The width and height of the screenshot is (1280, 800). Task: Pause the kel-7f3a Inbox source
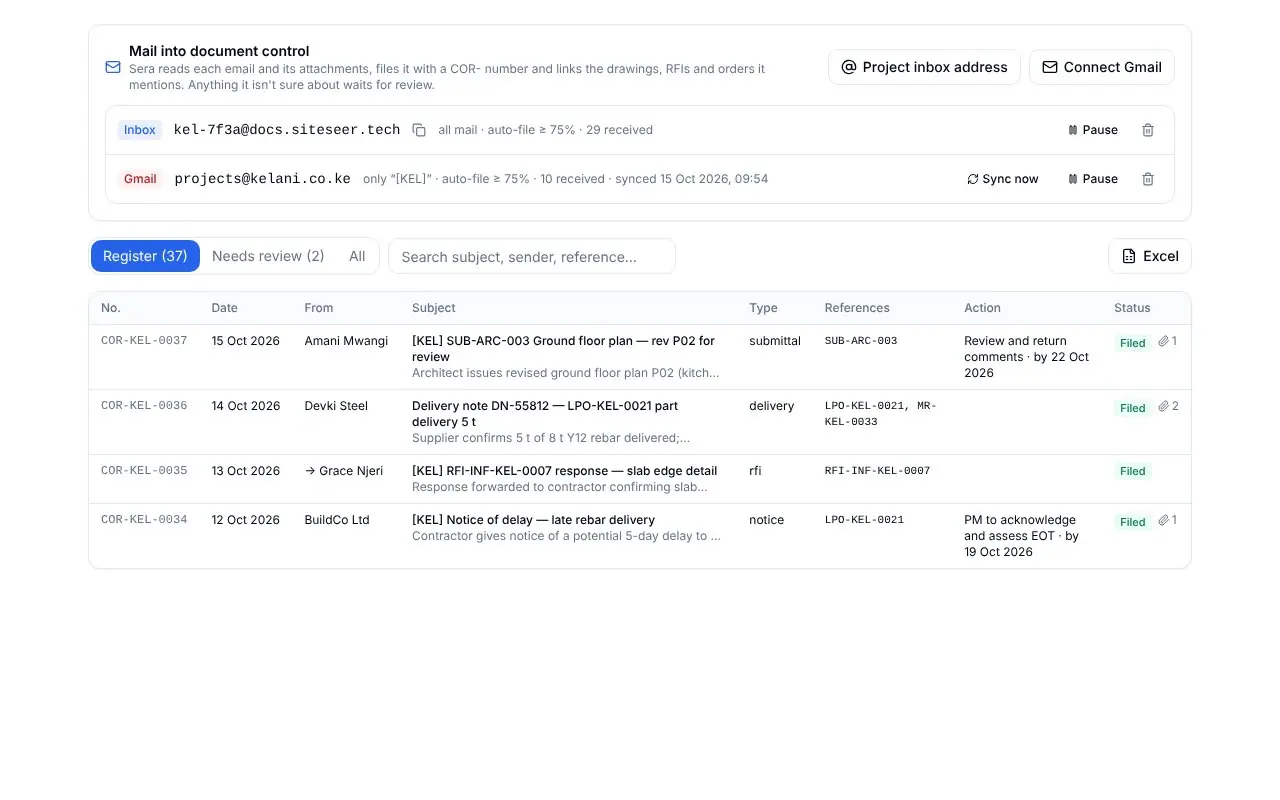point(1093,130)
